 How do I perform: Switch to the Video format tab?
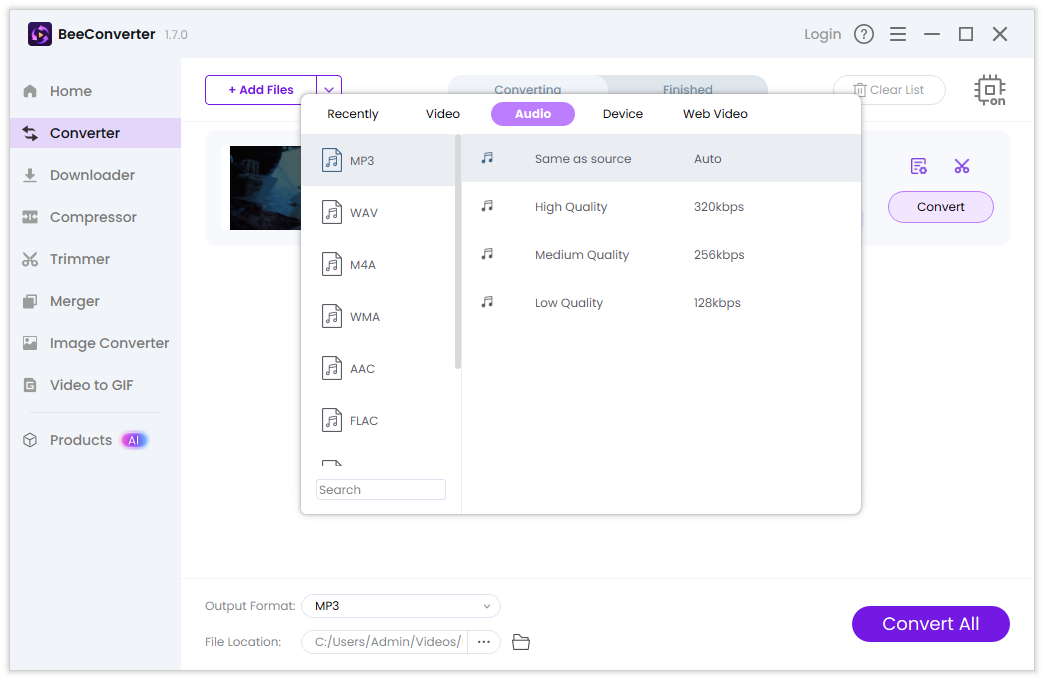click(x=443, y=114)
